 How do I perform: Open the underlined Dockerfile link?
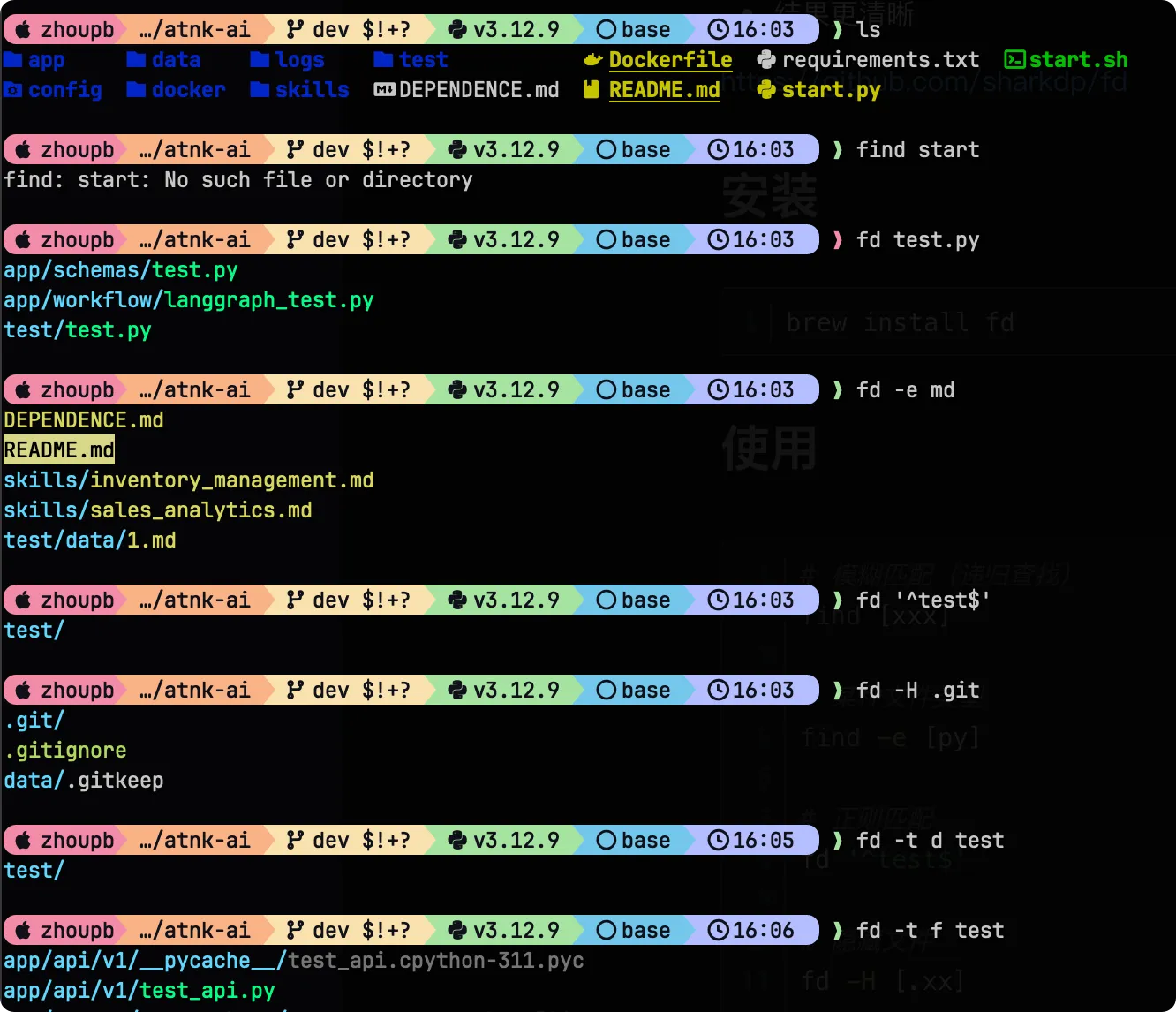[670, 60]
